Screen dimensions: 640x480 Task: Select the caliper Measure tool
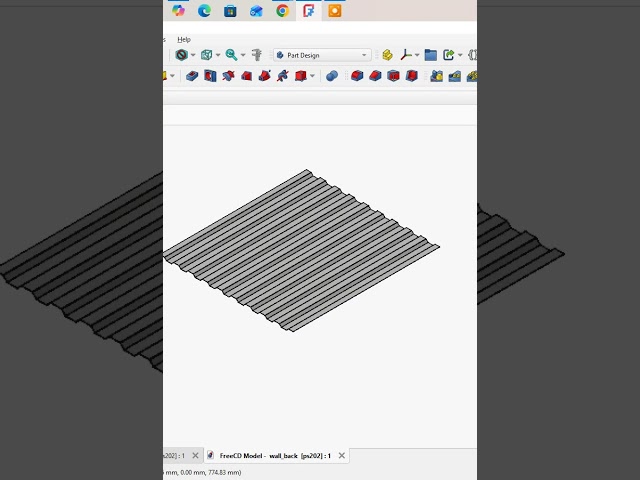[x=257, y=55]
